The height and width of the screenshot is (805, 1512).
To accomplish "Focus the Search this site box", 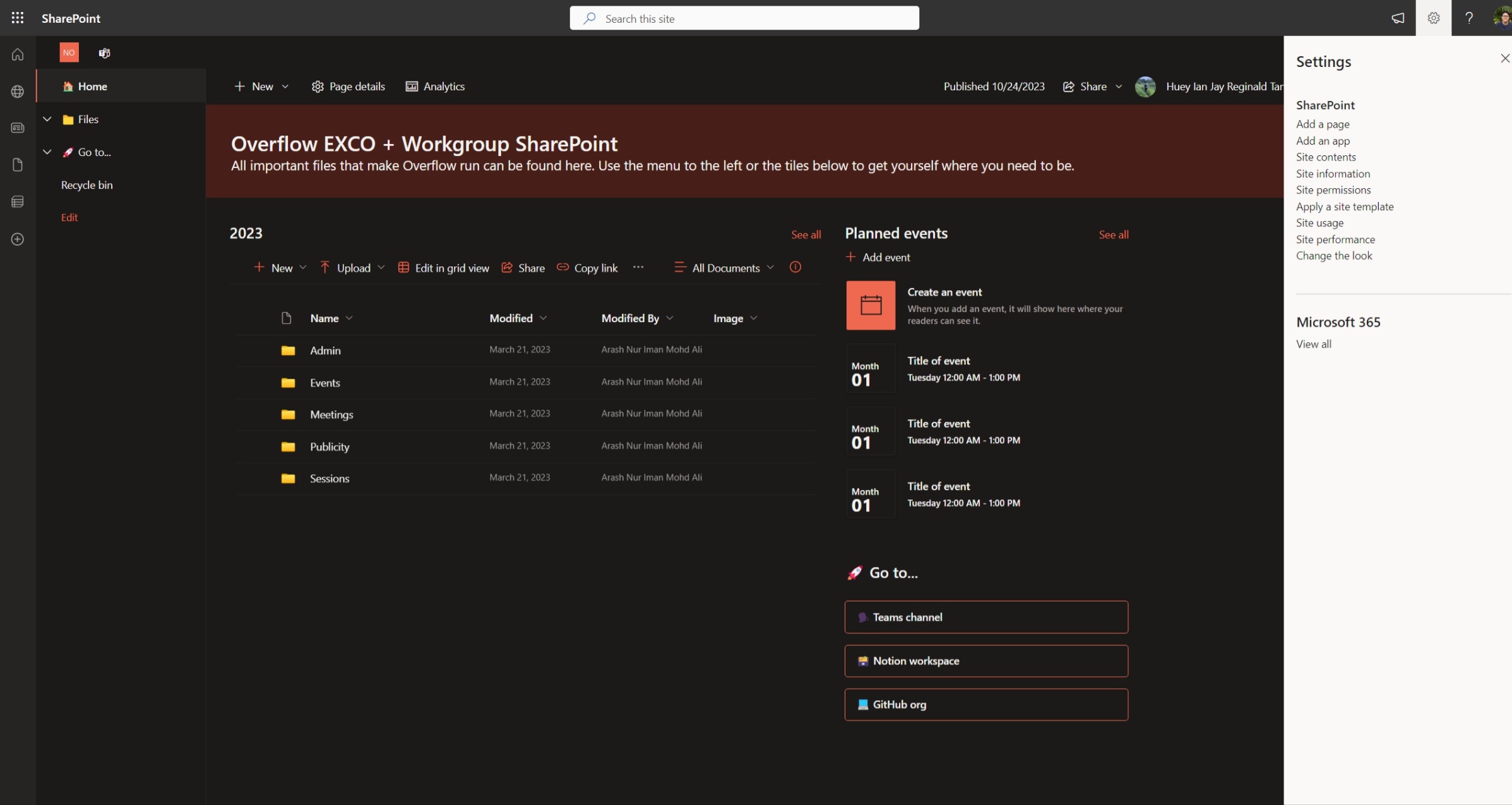I will pyautogui.click(x=744, y=18).
